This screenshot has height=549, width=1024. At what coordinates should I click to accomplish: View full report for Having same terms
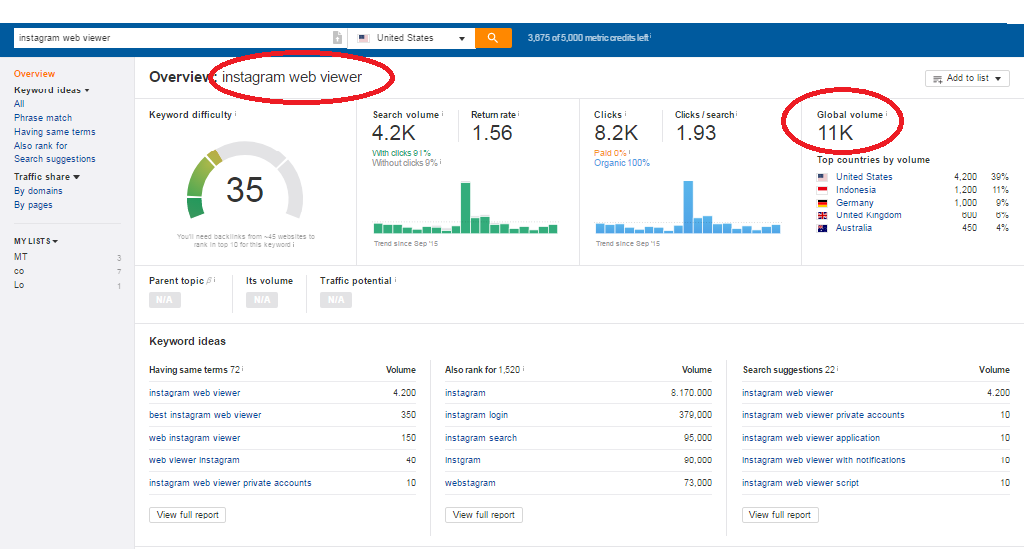tap(187, 514)
